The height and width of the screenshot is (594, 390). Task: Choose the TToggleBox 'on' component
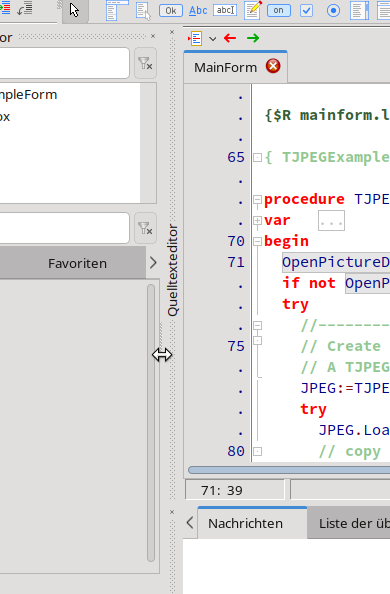279,10
